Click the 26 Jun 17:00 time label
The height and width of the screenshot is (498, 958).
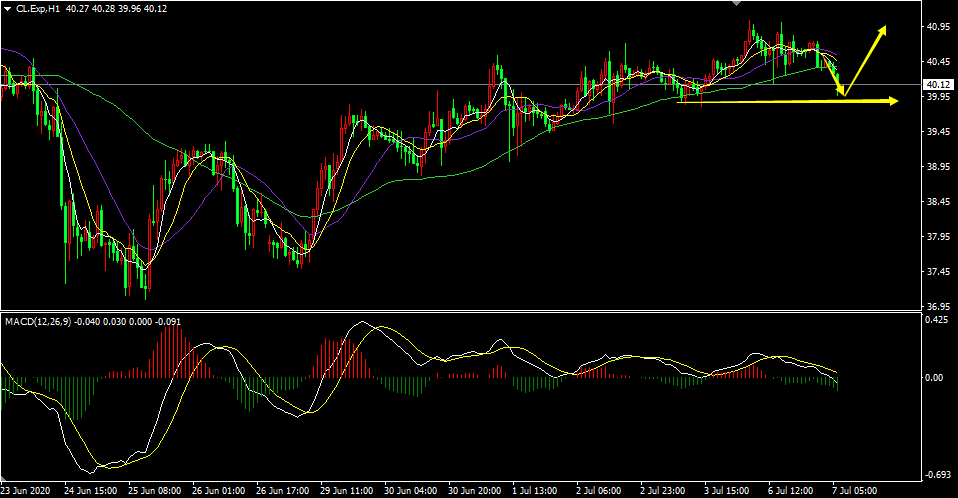(282, 491)
